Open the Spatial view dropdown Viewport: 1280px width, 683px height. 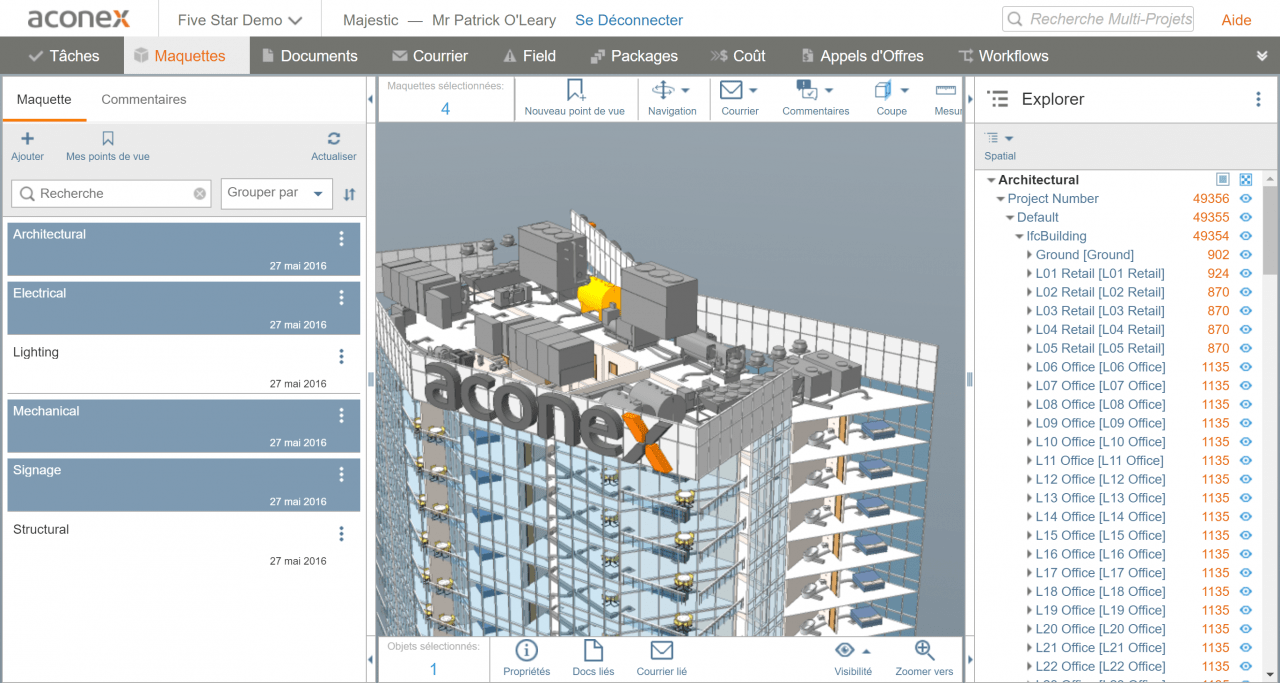(x=1000, y=145)
